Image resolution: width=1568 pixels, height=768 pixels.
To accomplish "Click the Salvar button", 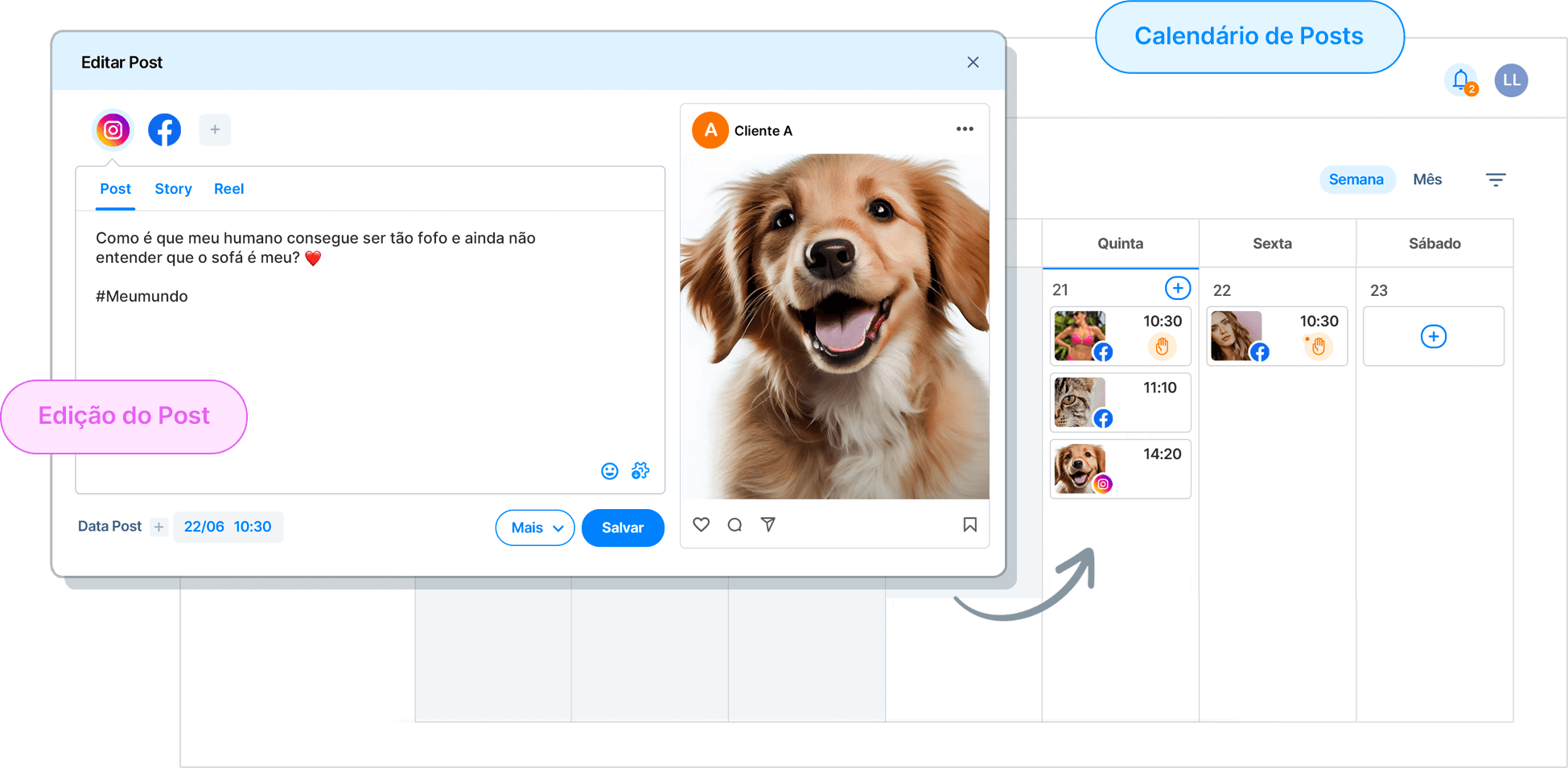I will pos(623,528).
